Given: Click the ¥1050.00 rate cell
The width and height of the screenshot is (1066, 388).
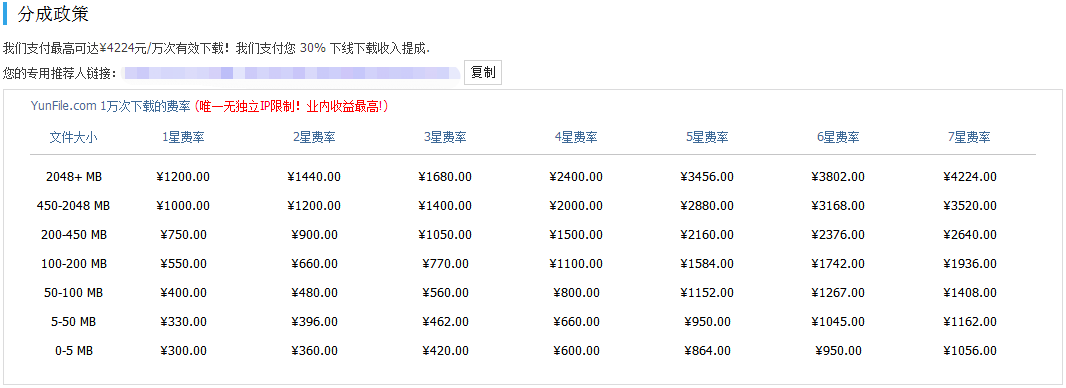Looking at the screenshot, I should pyautogui.click(x=445, y=235).
